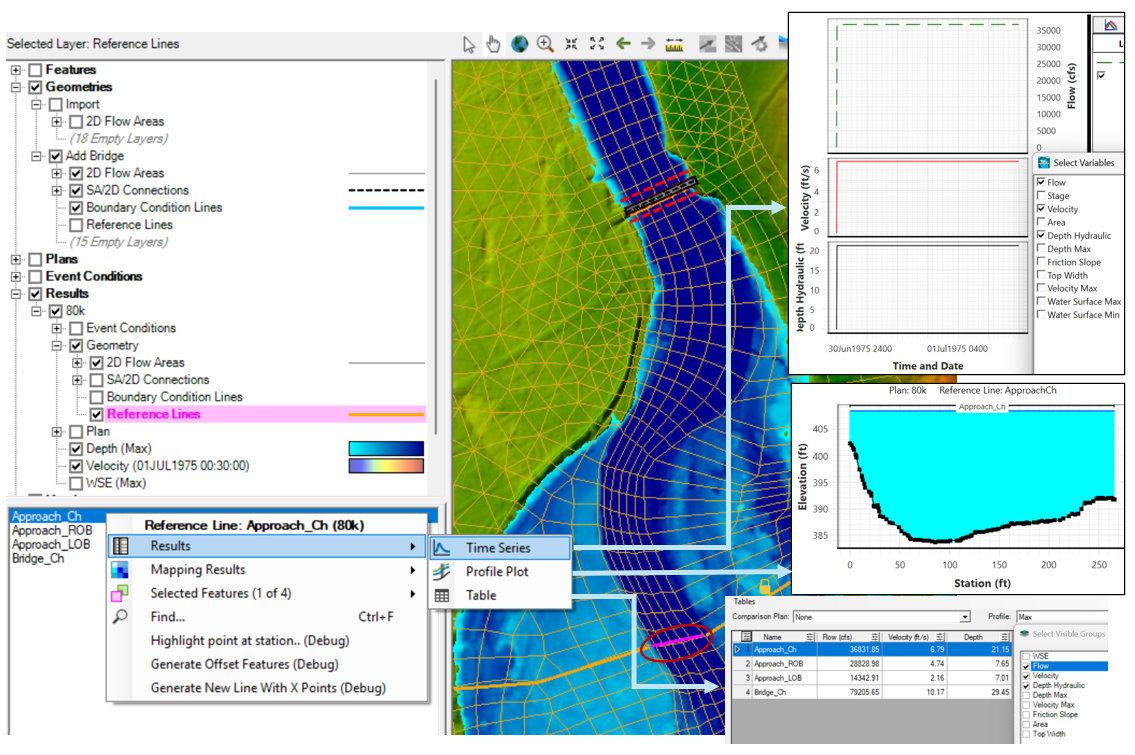Select the arrow pointer tool

click(x=470, y=44)
